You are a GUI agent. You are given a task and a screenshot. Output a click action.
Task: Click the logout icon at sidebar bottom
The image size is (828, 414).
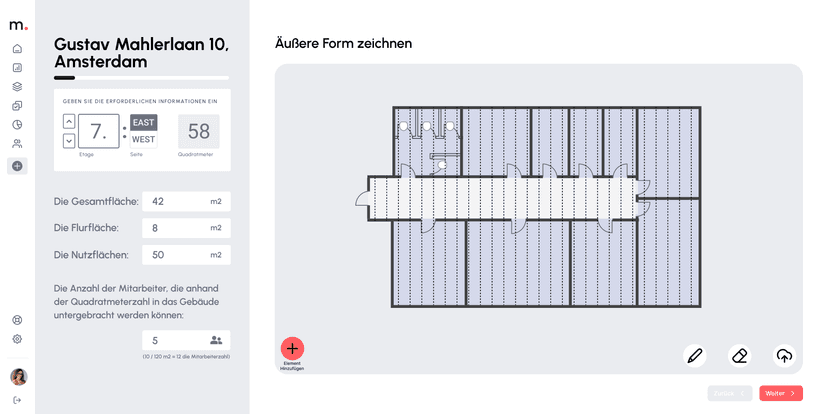tap(17, 400)
